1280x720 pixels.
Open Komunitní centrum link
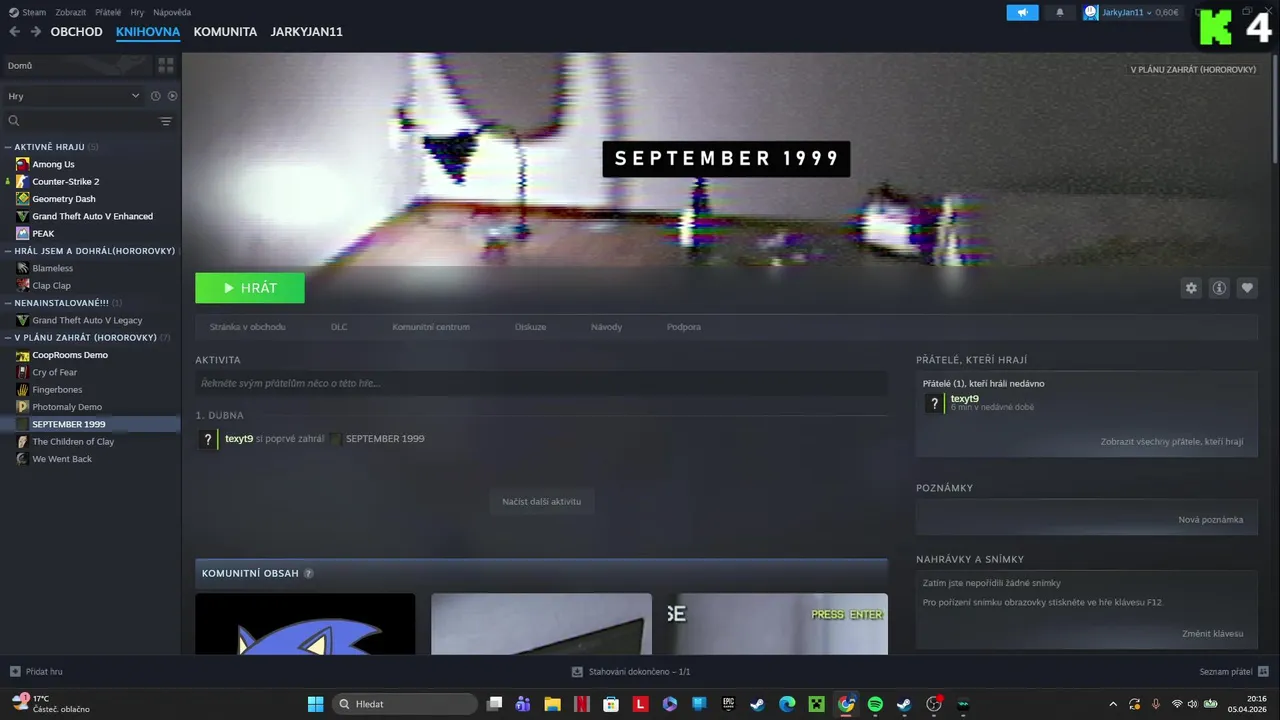pos(431,327)
